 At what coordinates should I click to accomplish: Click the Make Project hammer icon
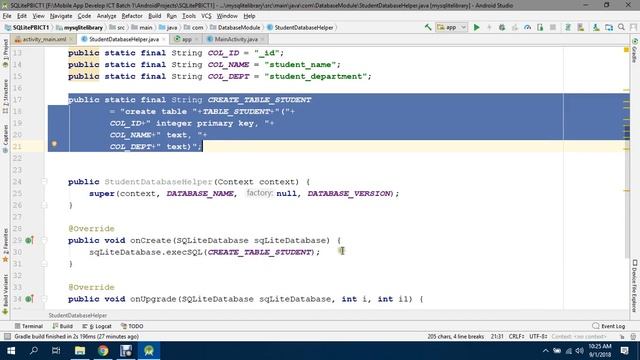(428, 27)
